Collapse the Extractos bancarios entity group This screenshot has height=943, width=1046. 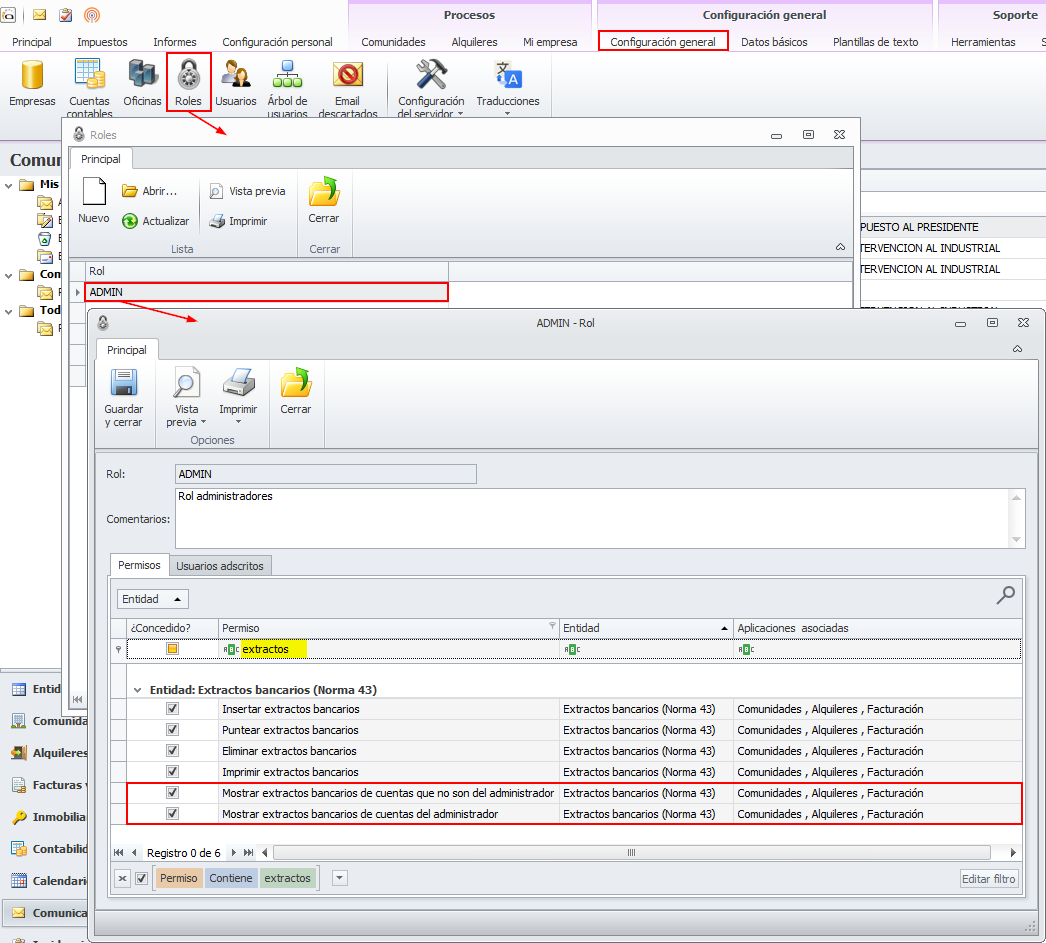click(136, 690)
